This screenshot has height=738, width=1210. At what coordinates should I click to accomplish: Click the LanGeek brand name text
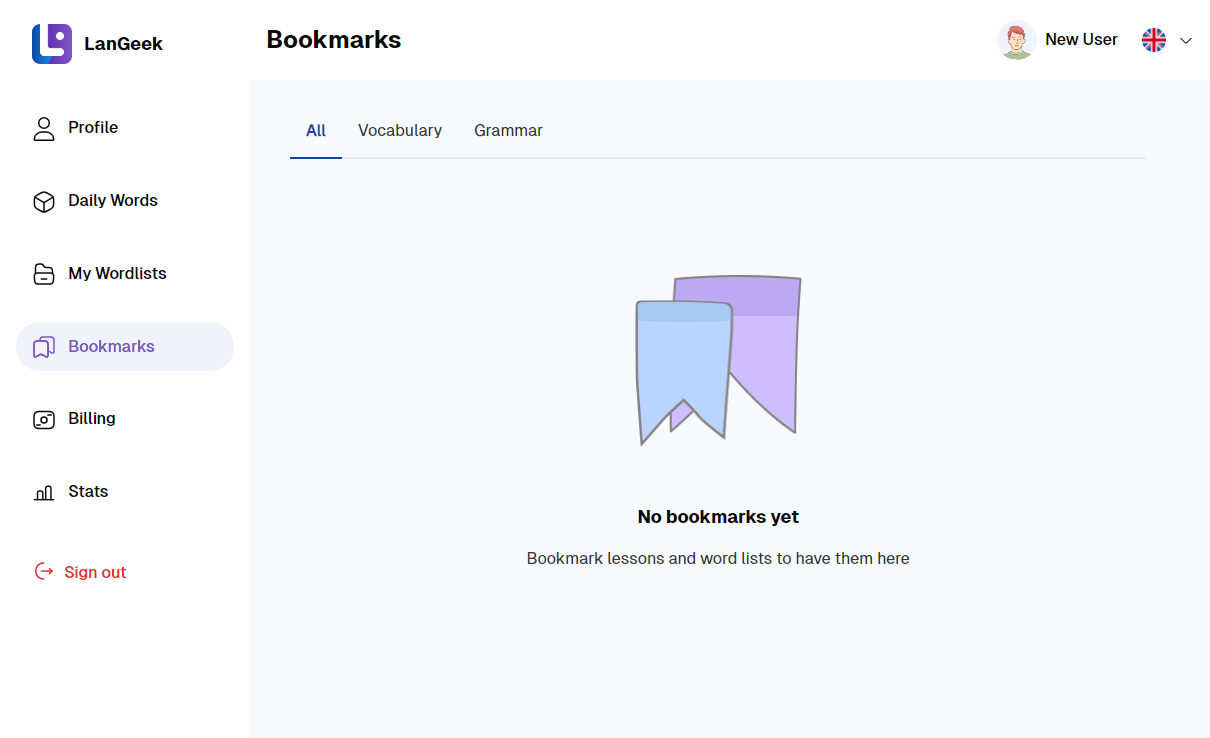(x=123, y=43)
